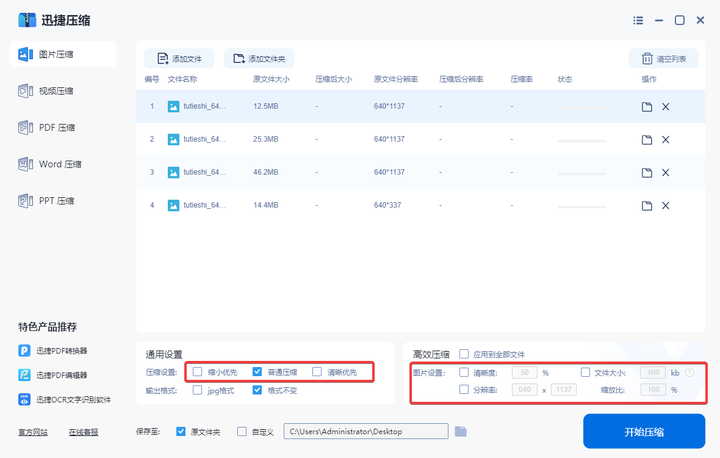The width and height of the screenshot is (720, 458).
Task: Check jpg格式 output format
Action: click(x=197, y=390)
